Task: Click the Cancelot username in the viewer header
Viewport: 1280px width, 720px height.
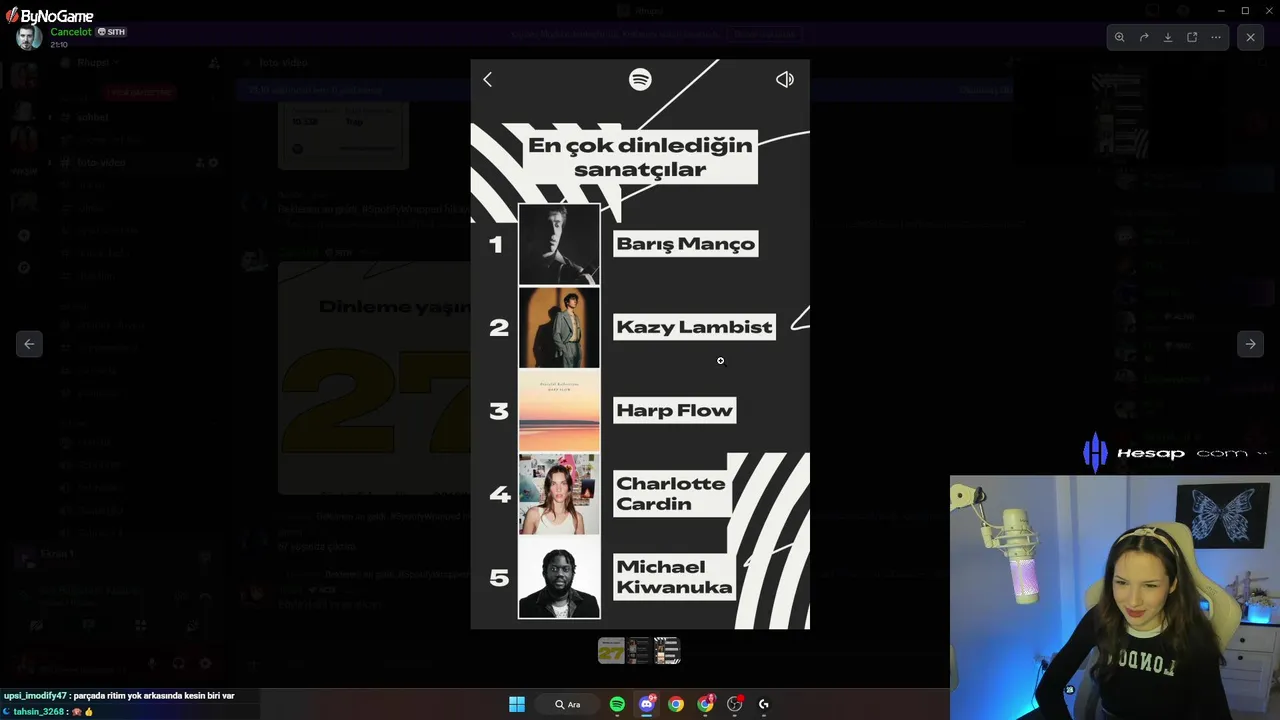Action: [71, 32]
